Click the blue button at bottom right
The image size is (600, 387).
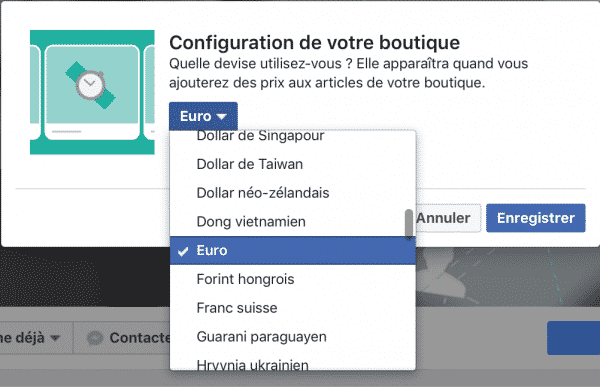(573, 338)
